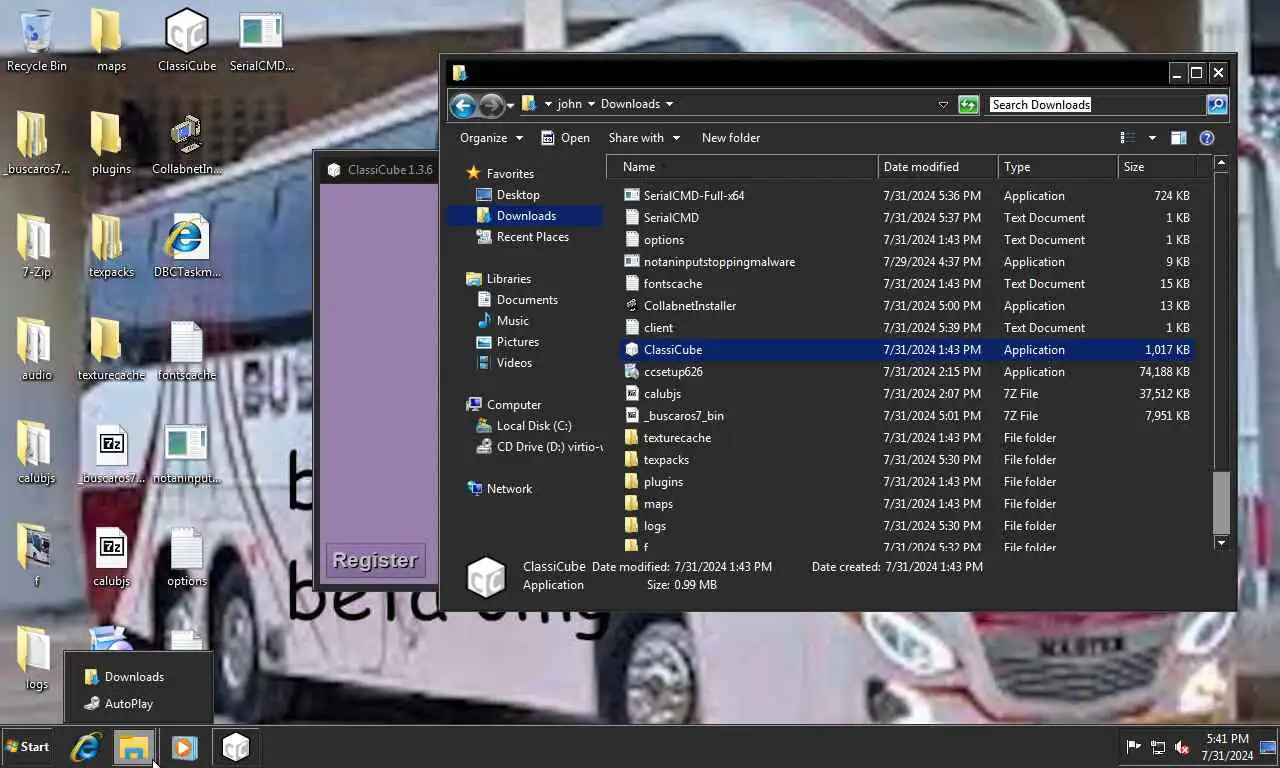Screen dimensions: 1280x768
Task: Sort files by the Size column header
Action: coord(1156,167)
